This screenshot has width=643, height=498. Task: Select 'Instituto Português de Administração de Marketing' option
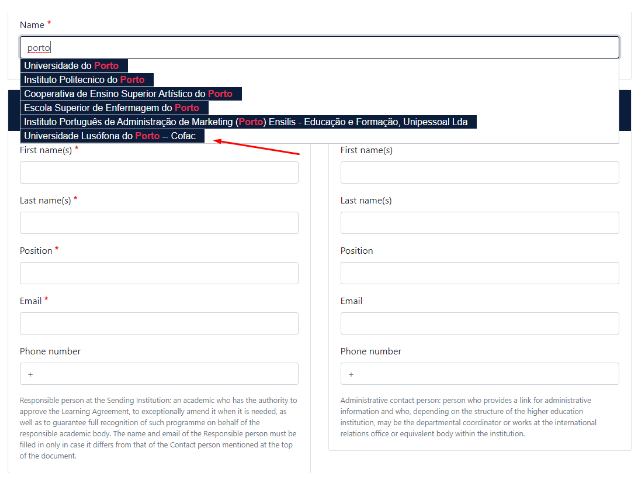249,121
